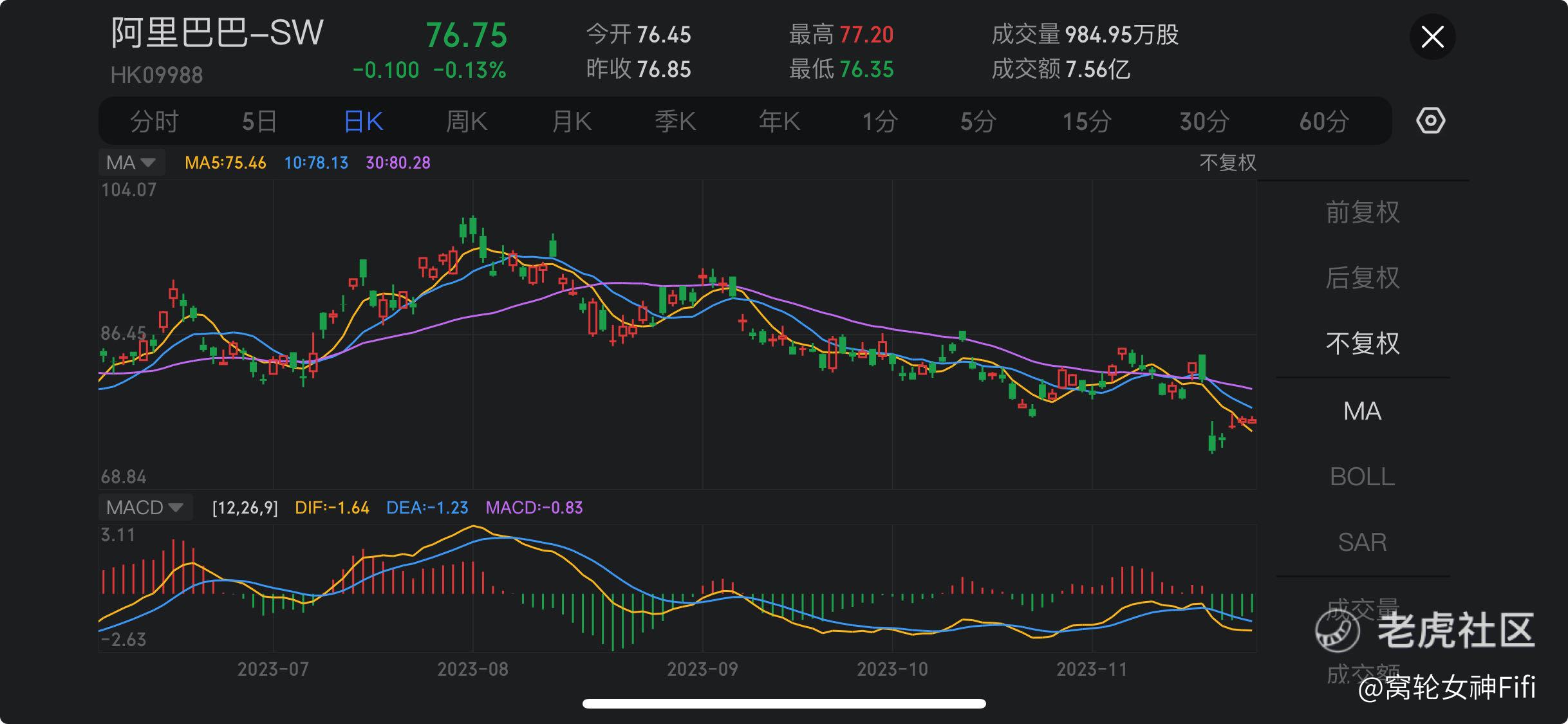Select 前复权 adjustment option
Viewport: 1568px width, 724px height.
(x=1362, y=212)
